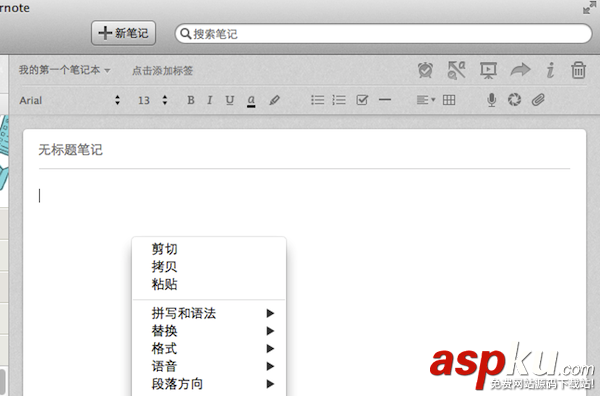
Task: Click the 无标题笔记 title field
Action: (304, 150)
